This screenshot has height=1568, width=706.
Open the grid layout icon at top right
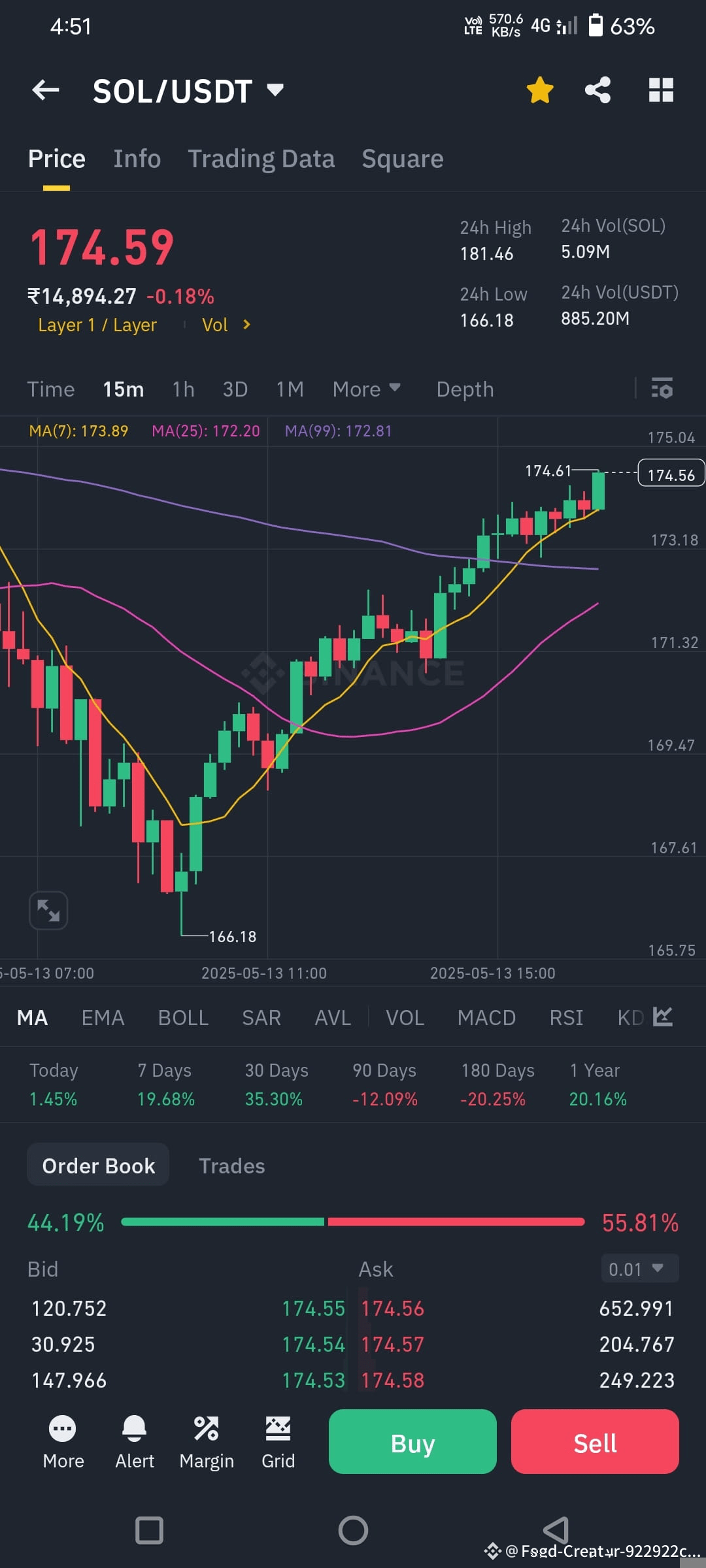tap(661, 90)
